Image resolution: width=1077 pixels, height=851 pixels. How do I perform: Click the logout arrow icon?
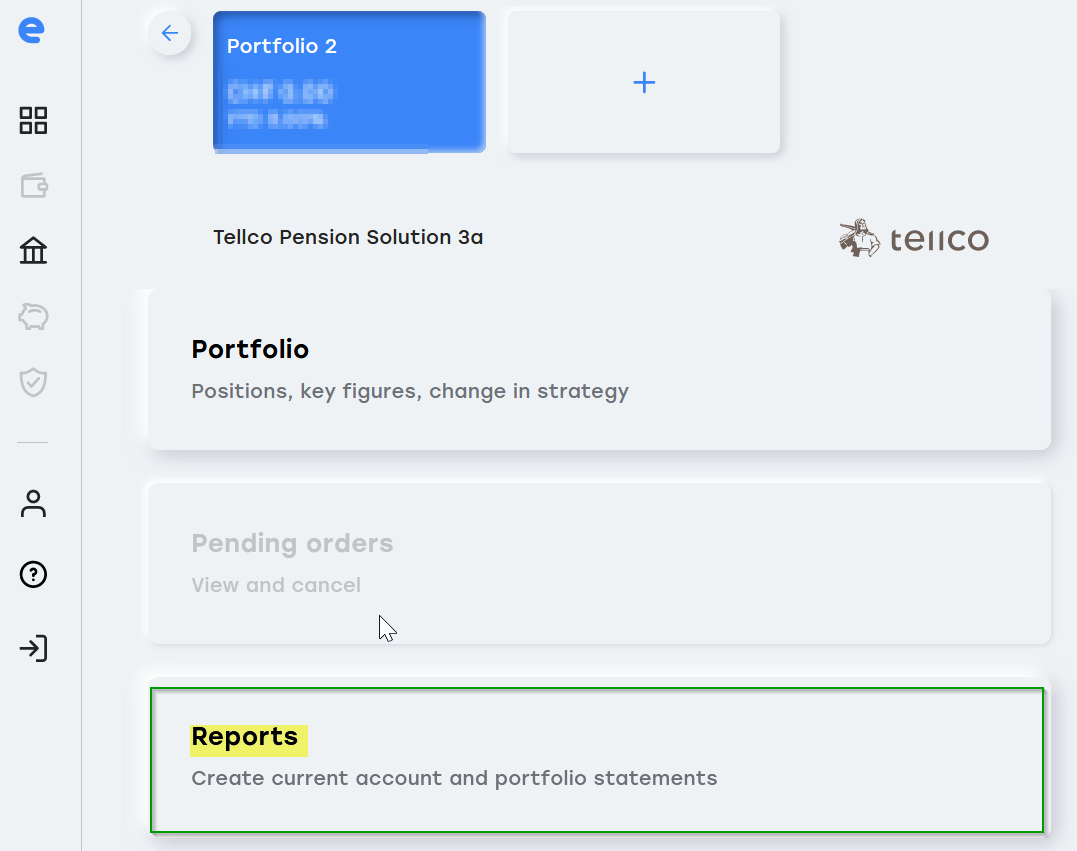[x=33, y=648]
